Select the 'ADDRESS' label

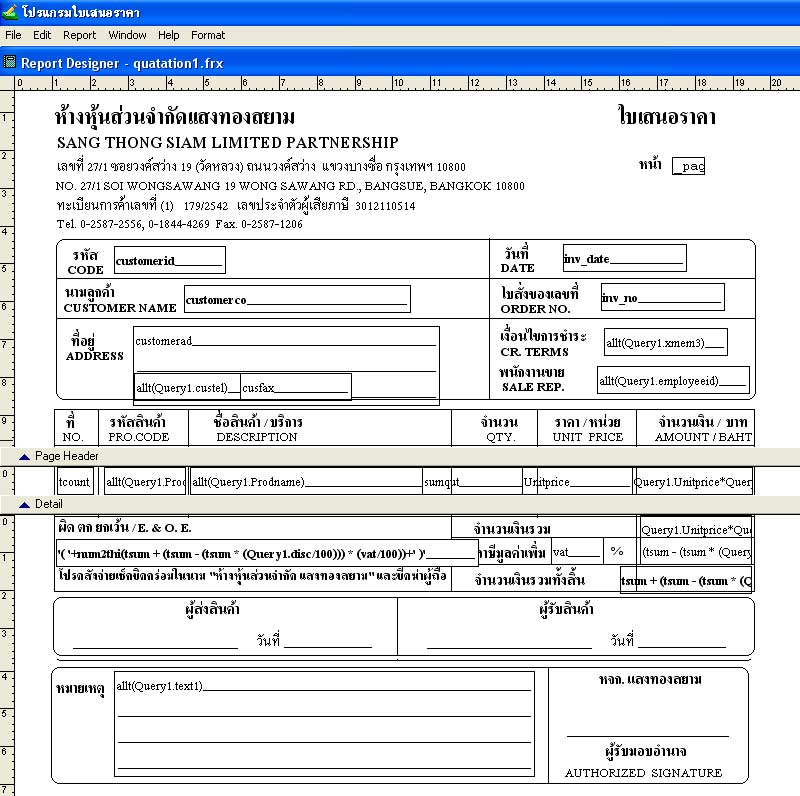click(x=94, y=356)
